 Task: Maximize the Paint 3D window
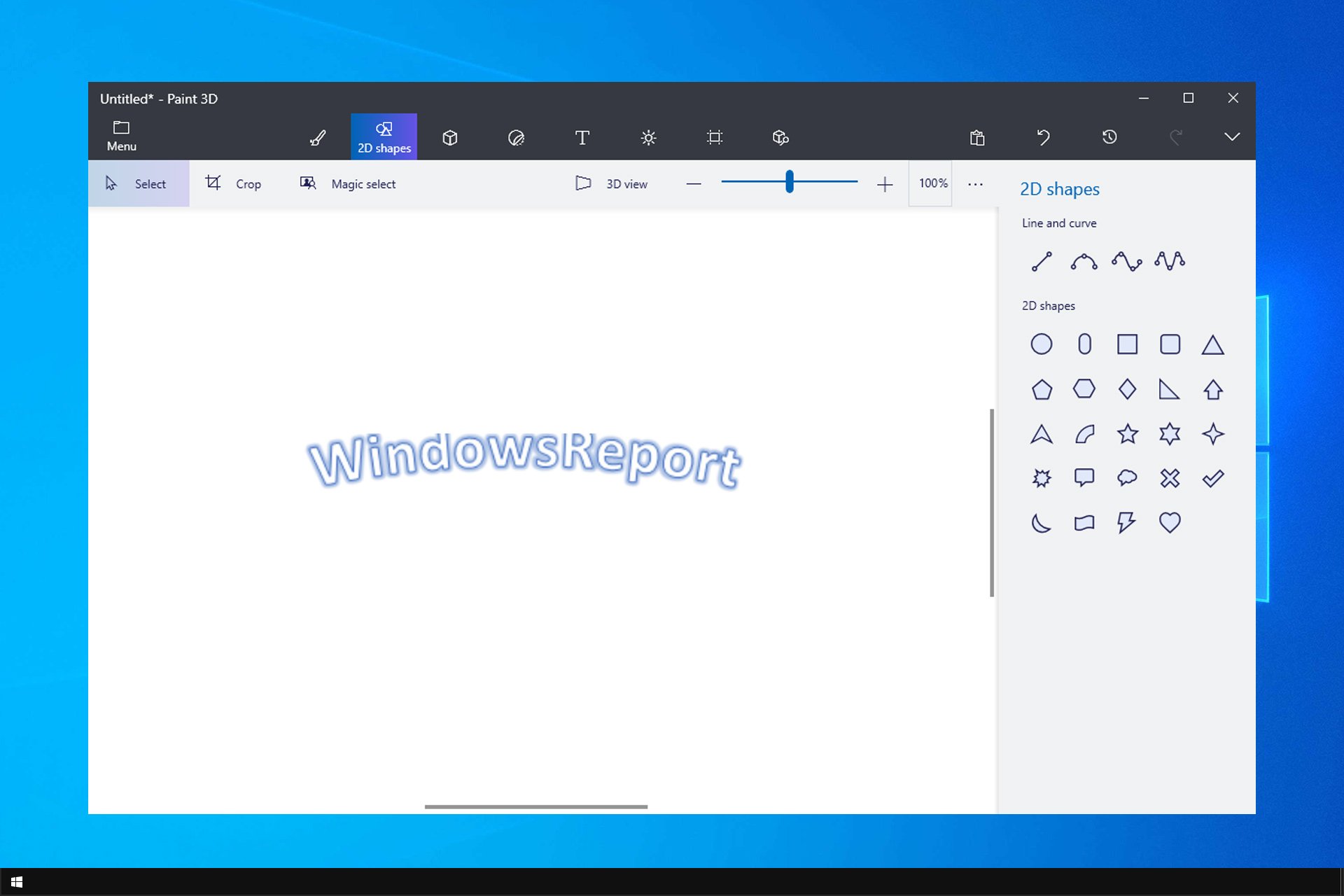point(1188,98)
